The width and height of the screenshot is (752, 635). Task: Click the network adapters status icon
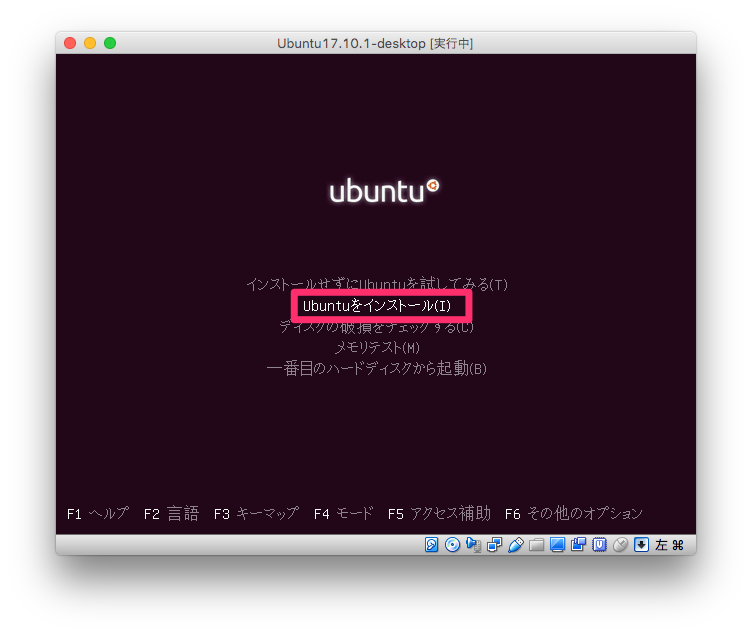(494, 545)
